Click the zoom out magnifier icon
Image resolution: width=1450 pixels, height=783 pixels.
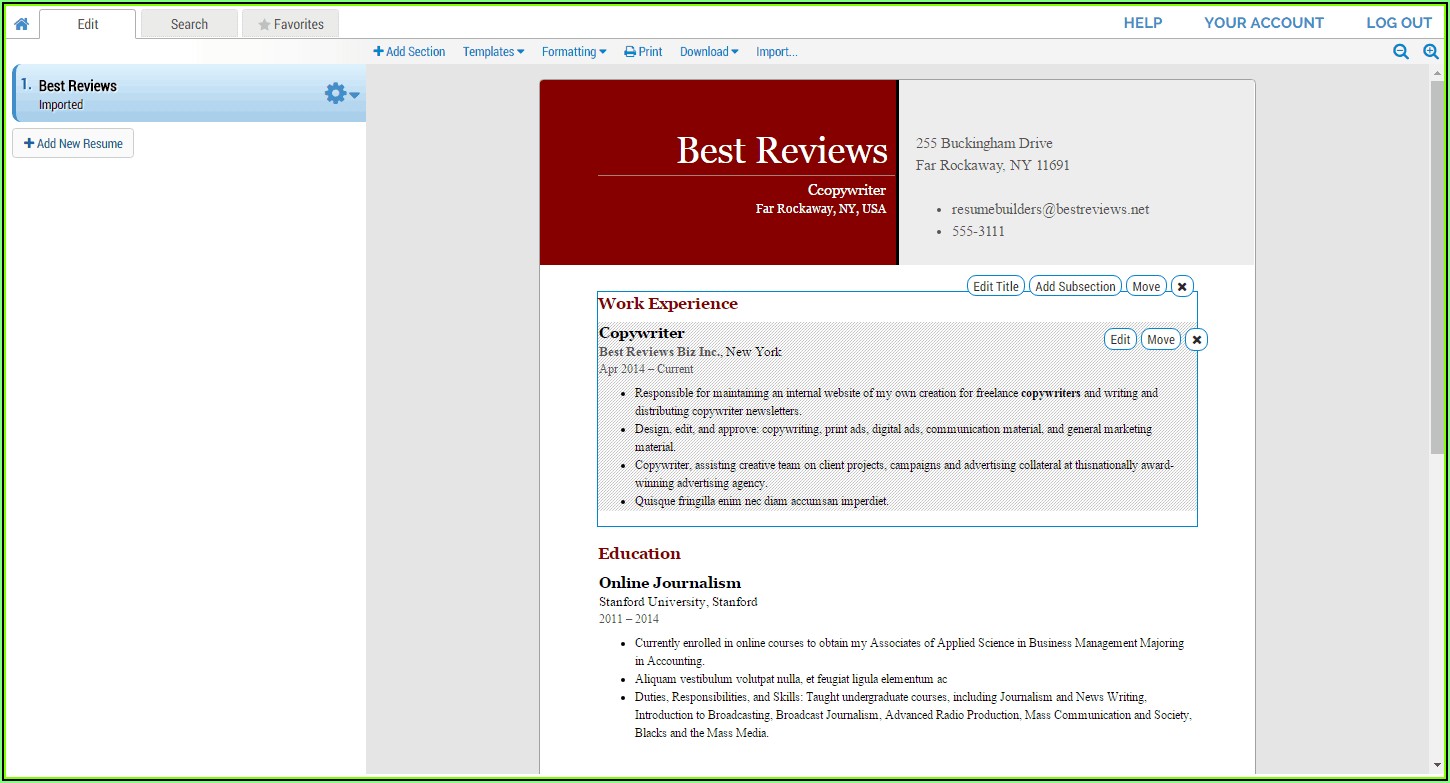point(1401,52)
